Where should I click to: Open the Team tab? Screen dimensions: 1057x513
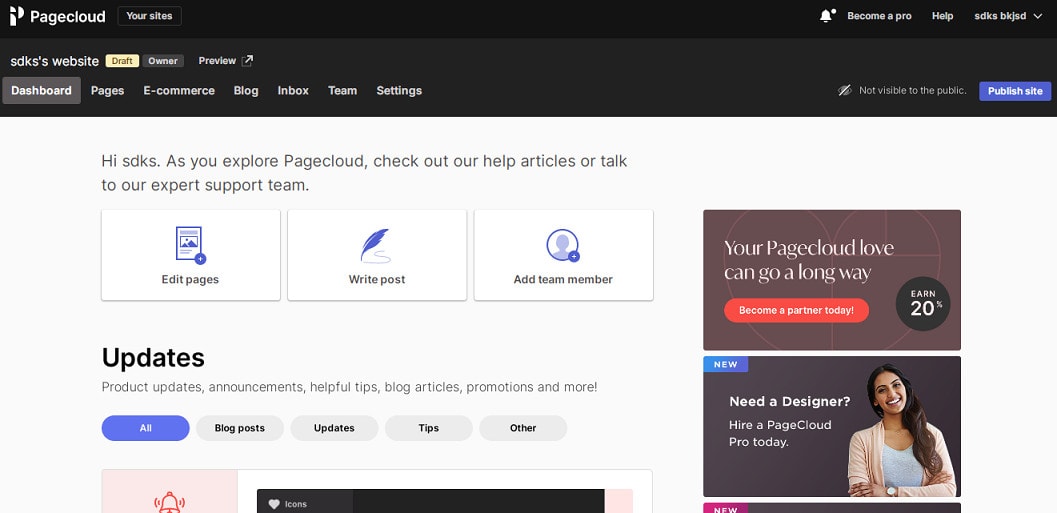(x=342, y=90)
